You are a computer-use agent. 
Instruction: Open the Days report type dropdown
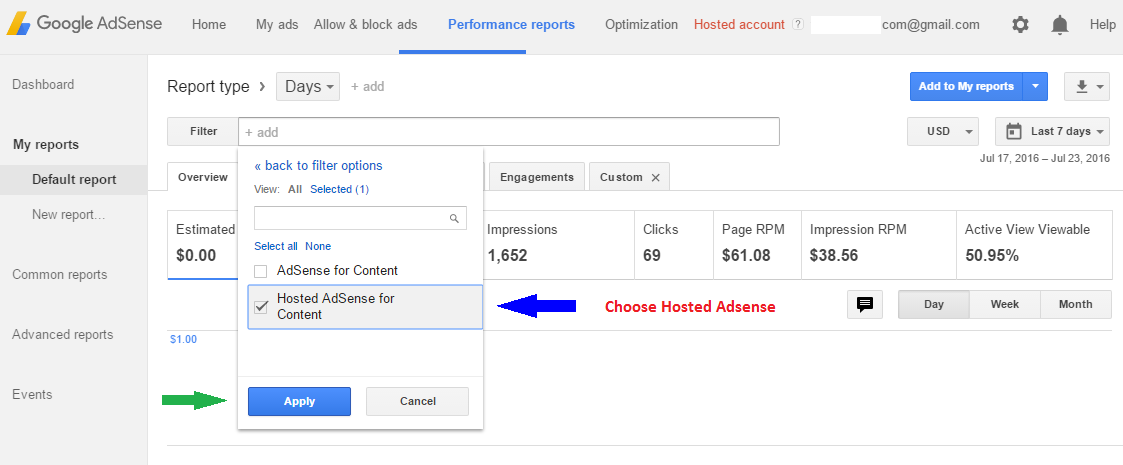pyautogui.click(x=308, y=87)
